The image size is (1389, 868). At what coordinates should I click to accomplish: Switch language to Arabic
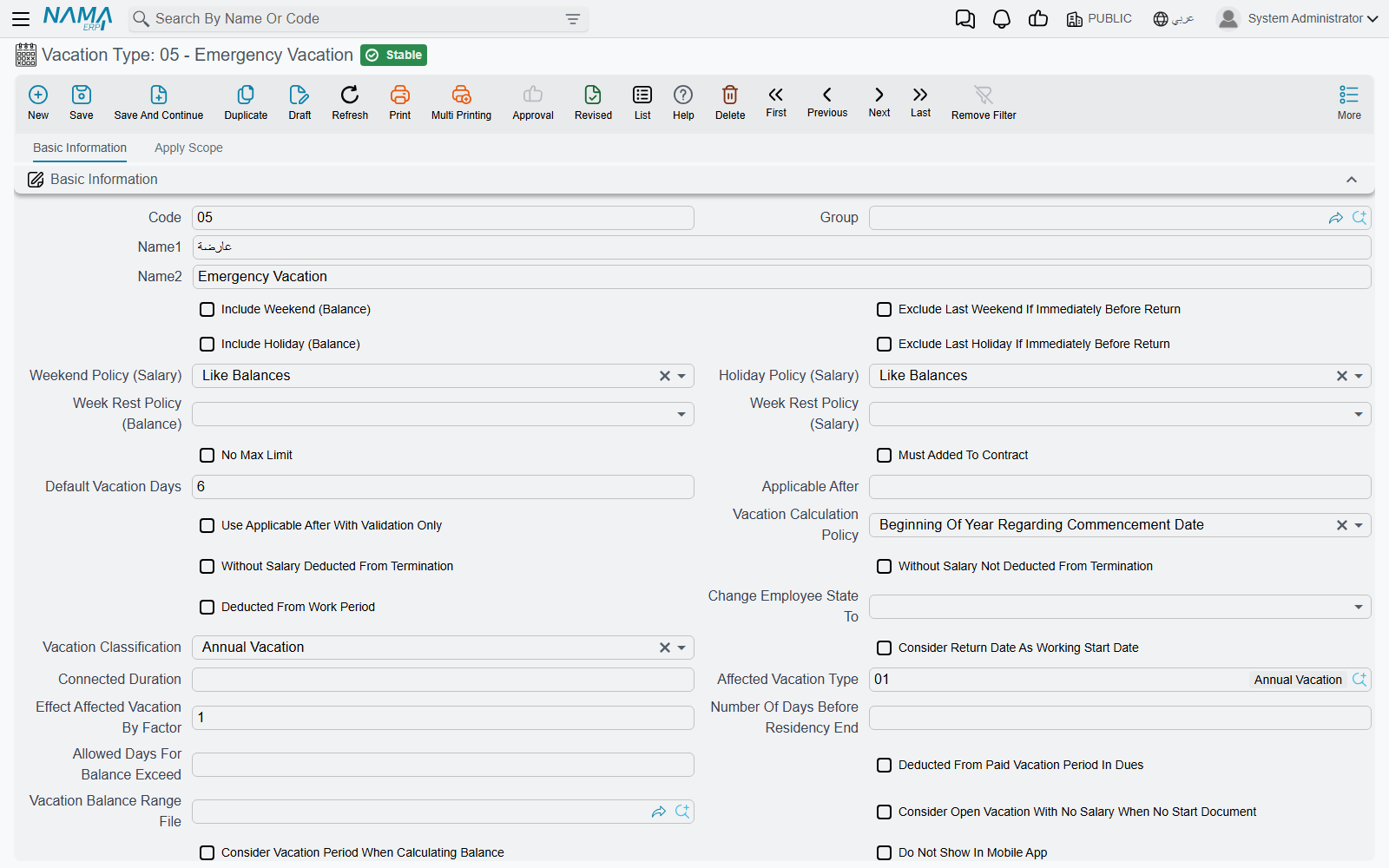pyautogui.click(x=1174, y=18)
